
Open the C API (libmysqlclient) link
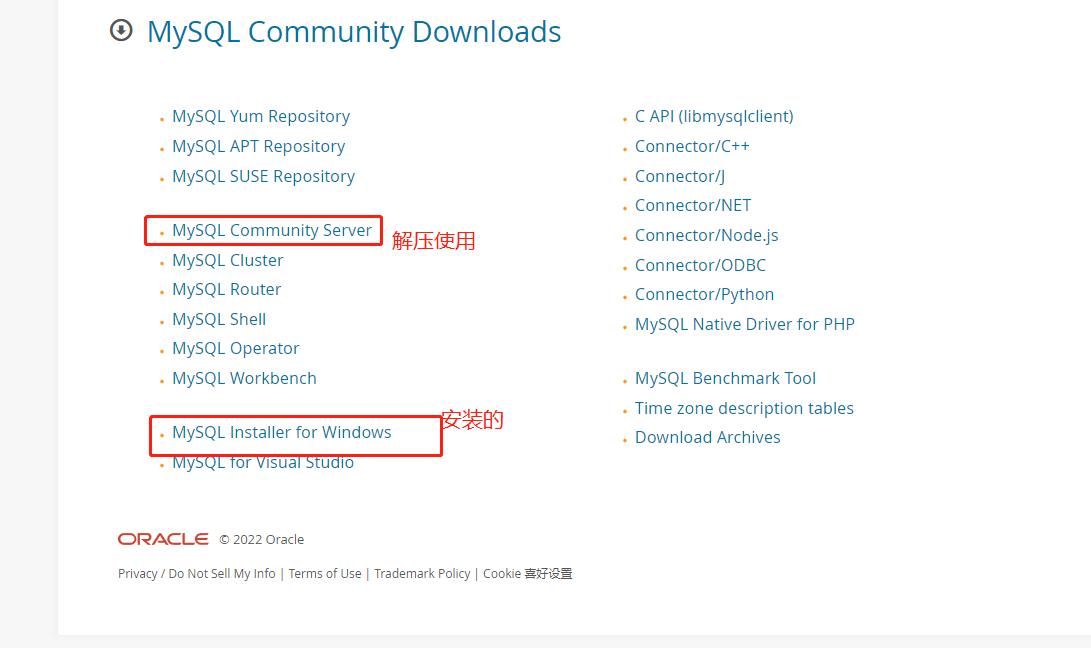714,116
